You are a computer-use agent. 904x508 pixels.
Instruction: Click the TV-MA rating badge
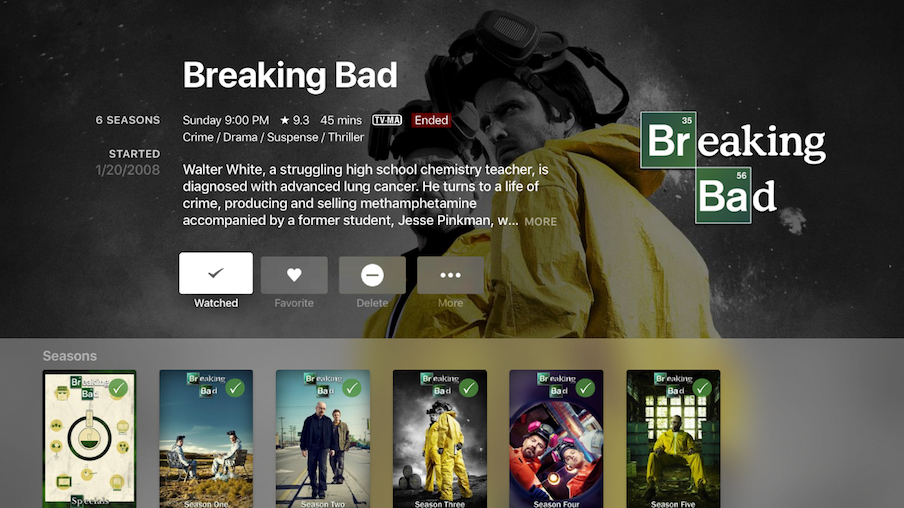coord(387,120)
